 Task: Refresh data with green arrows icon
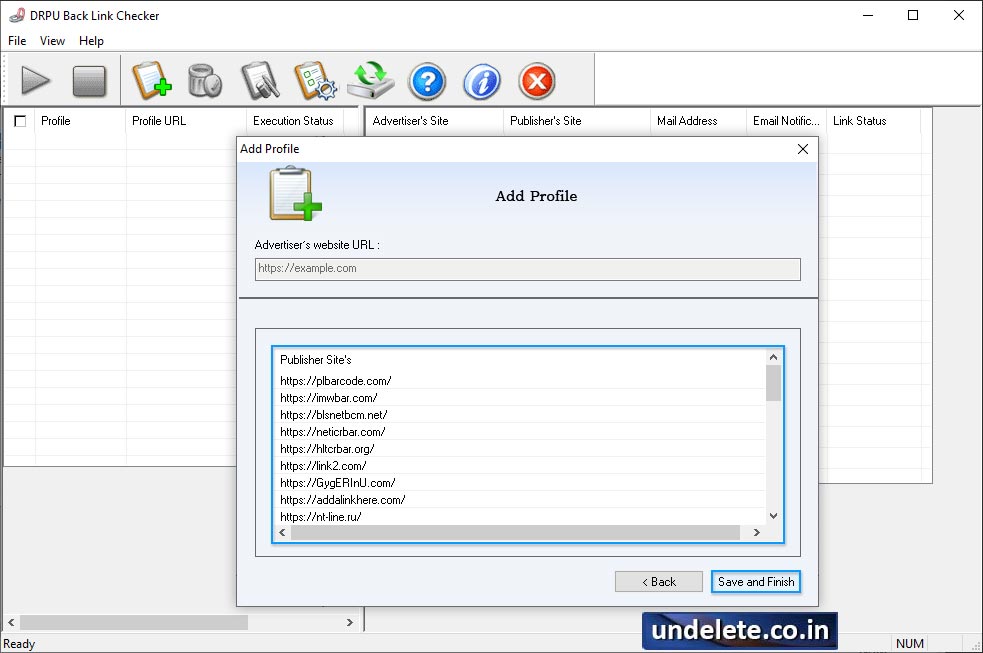pos(371,81)
